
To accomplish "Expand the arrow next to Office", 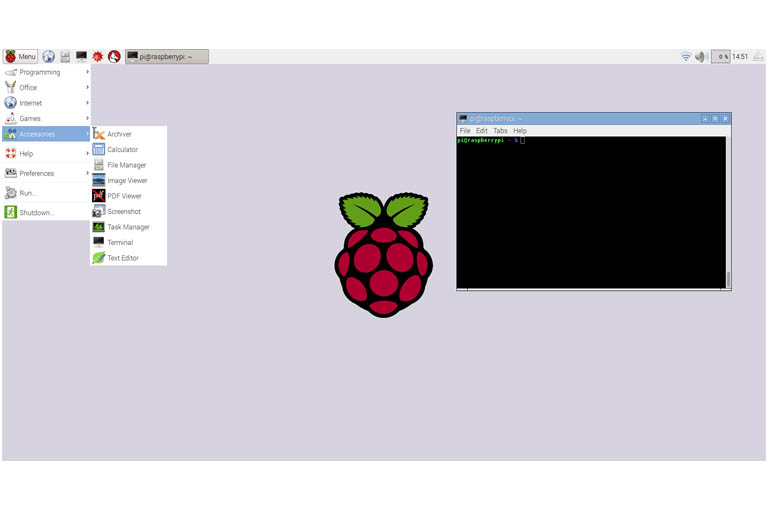I will click(x=87, y=87).
